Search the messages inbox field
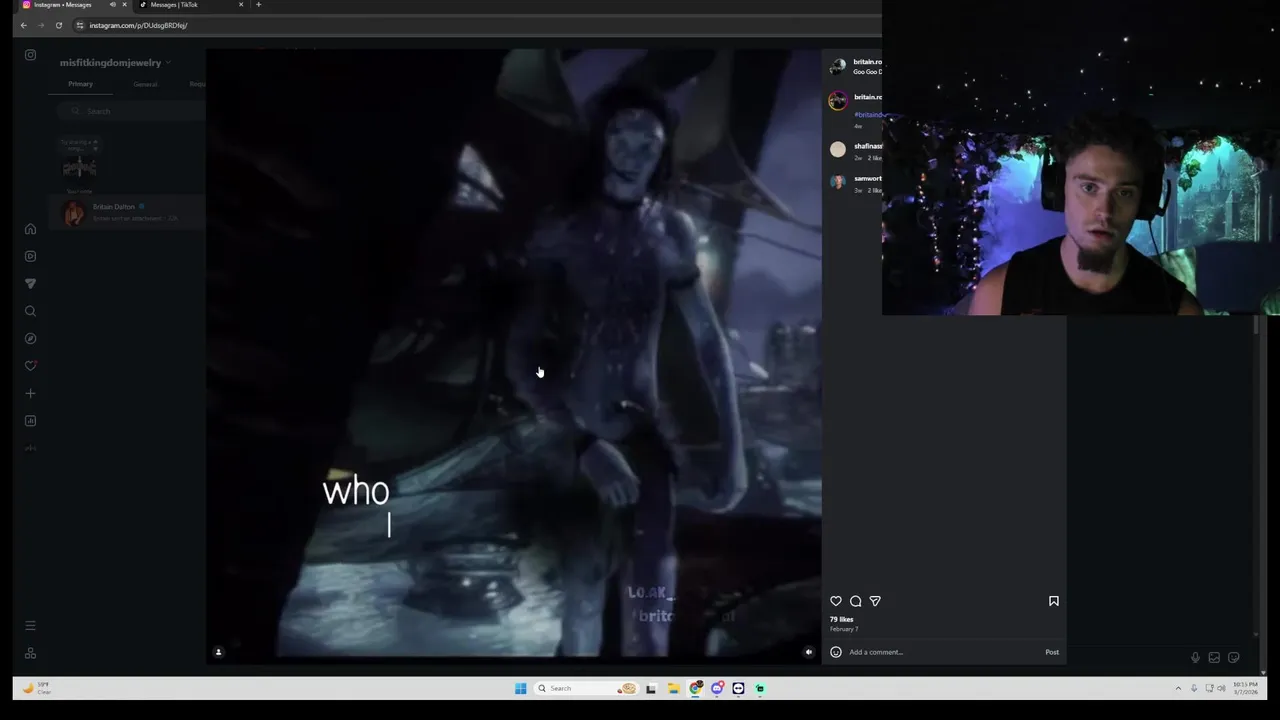The width and height of the screenshot is (1280, 720). 132,111
